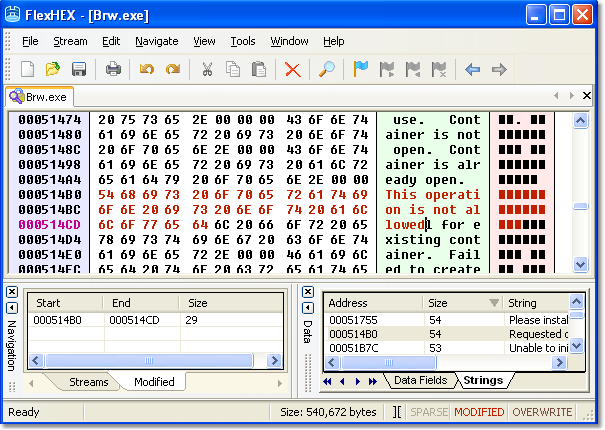Click the hex view scrollbar up arrow
This screenshot has width=605, height=430.
point(580,121)
